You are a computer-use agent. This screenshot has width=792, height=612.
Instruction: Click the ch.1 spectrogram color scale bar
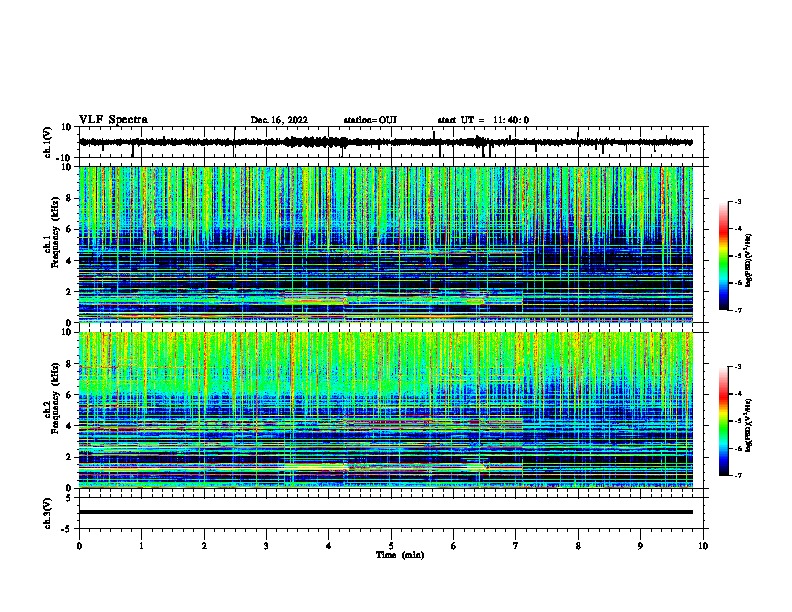[x=724, y=256]
